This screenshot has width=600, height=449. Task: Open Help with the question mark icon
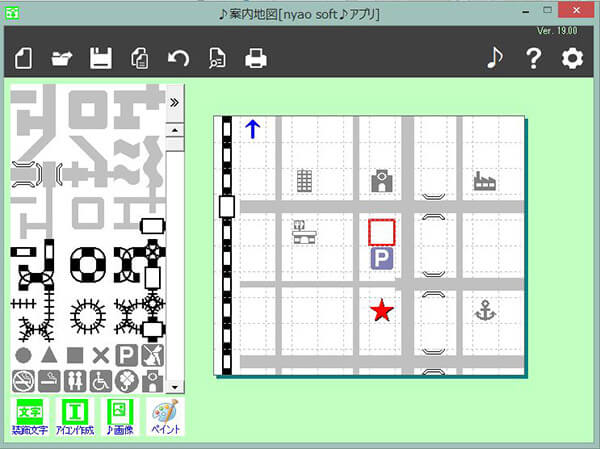click(x=533, y=59)
